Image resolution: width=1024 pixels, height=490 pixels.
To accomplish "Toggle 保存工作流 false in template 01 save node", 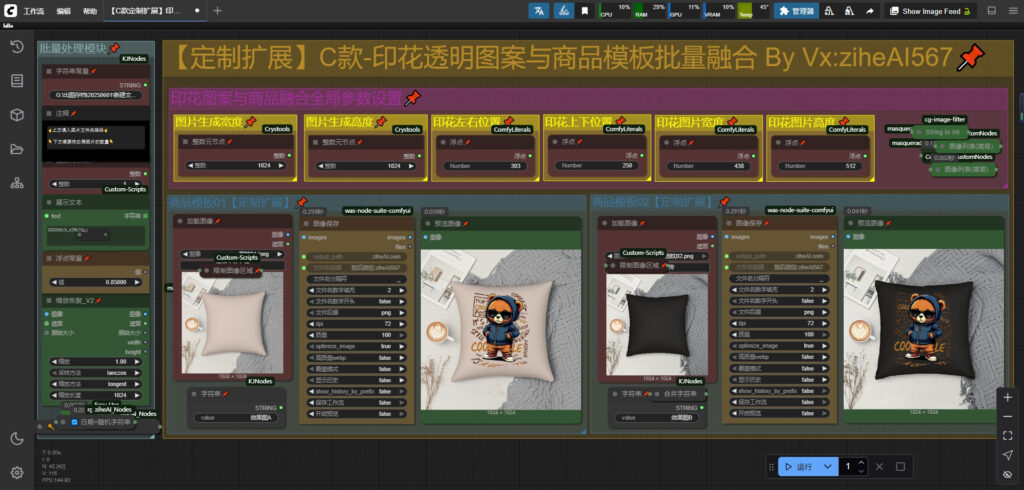I will pos(357,402).
